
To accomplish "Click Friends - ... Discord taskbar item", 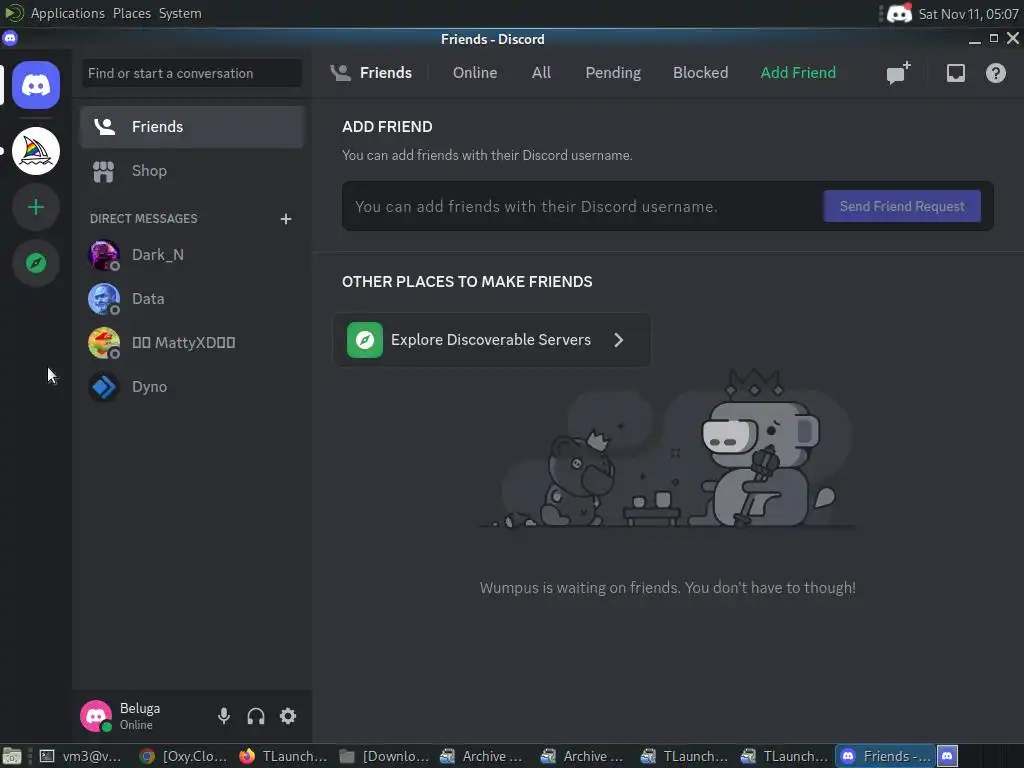I will click(x=886, y=756).
